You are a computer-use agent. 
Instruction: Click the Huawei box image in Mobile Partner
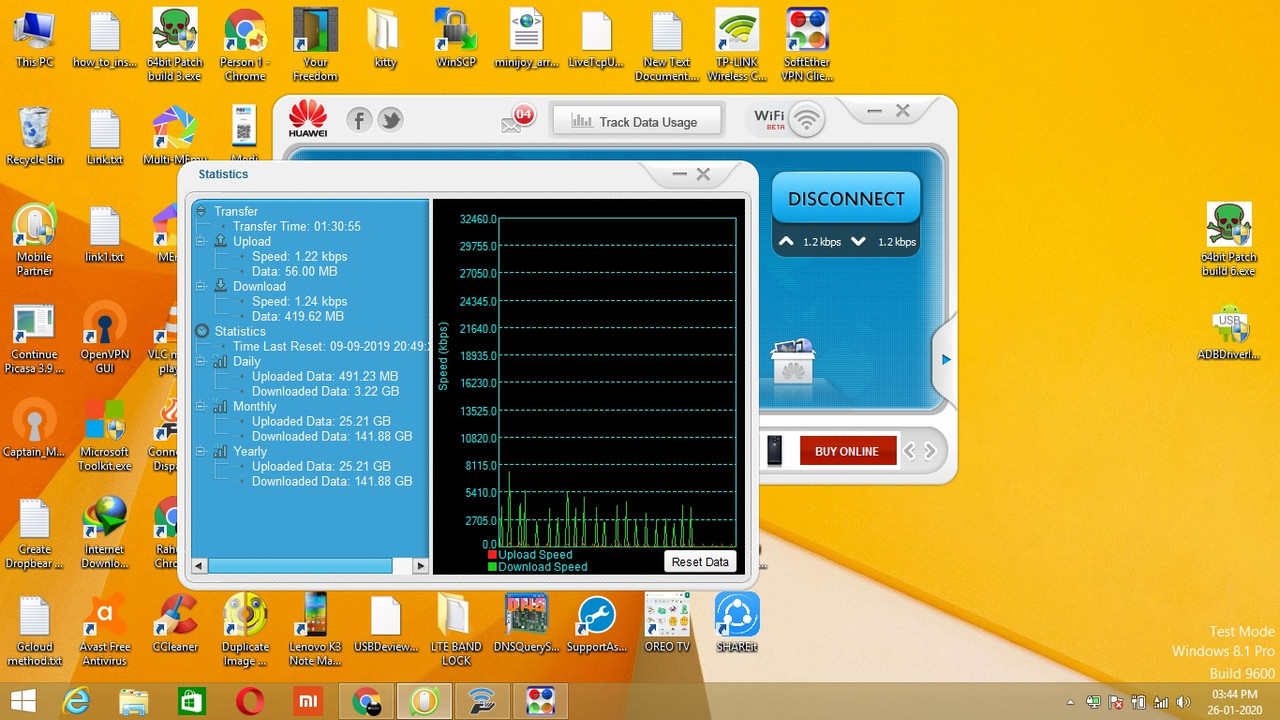(793, 361)
